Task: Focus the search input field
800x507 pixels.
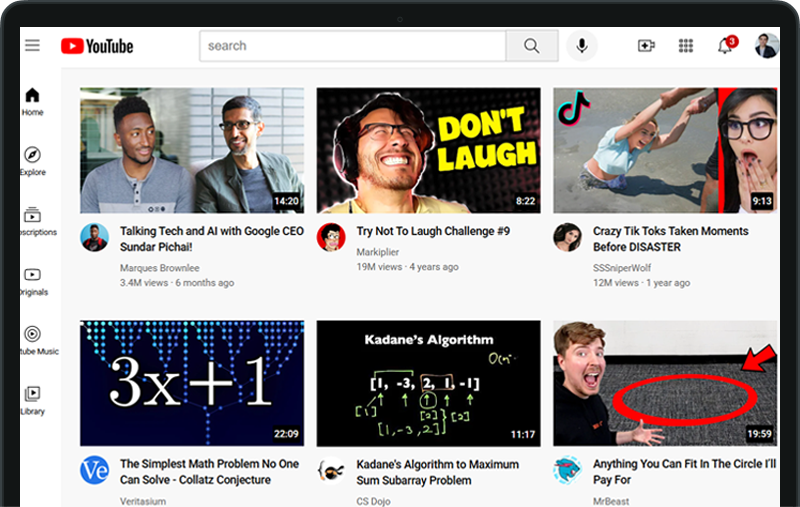Action: tap(352, 46)
